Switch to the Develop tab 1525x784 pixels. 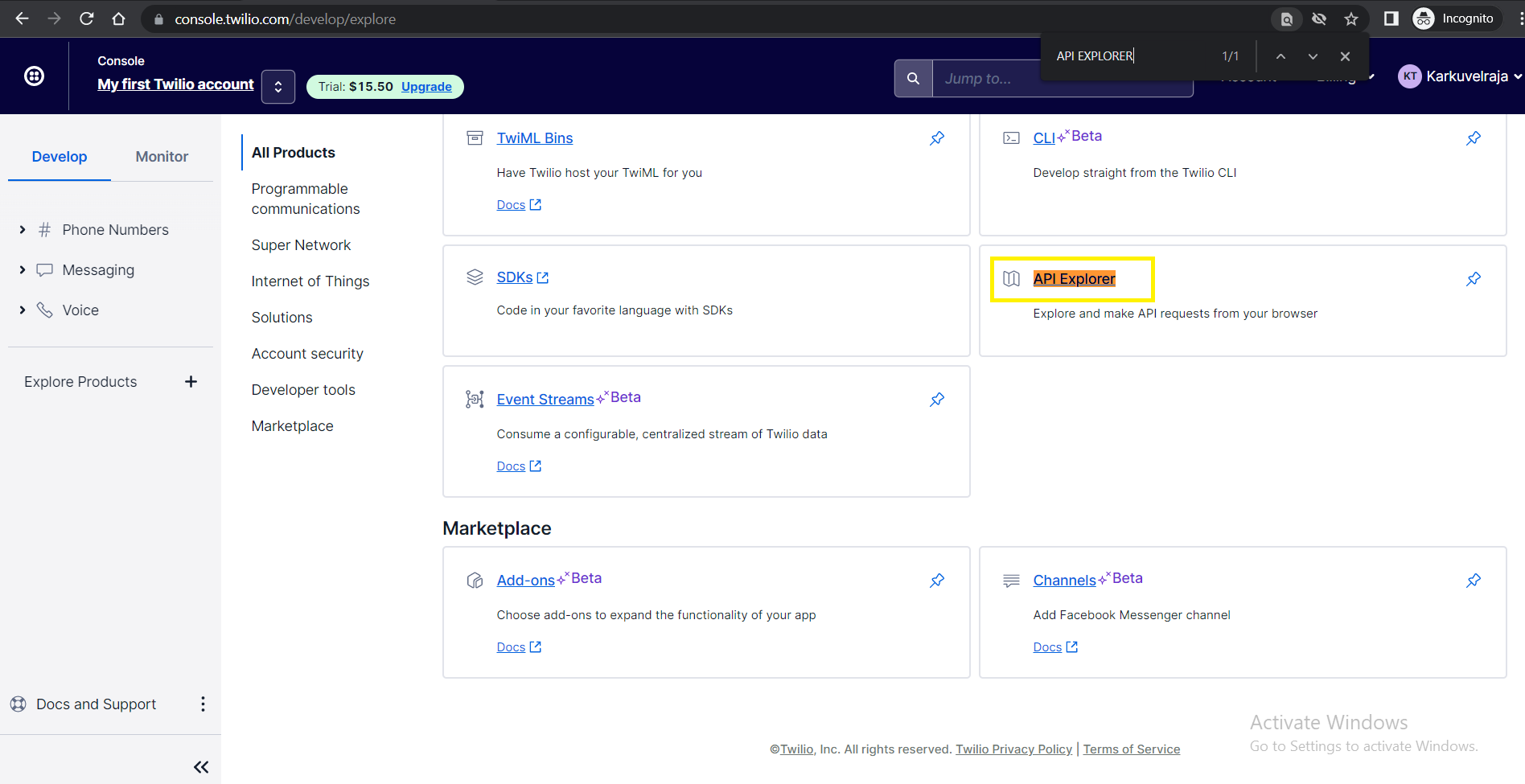click(60, 157)
